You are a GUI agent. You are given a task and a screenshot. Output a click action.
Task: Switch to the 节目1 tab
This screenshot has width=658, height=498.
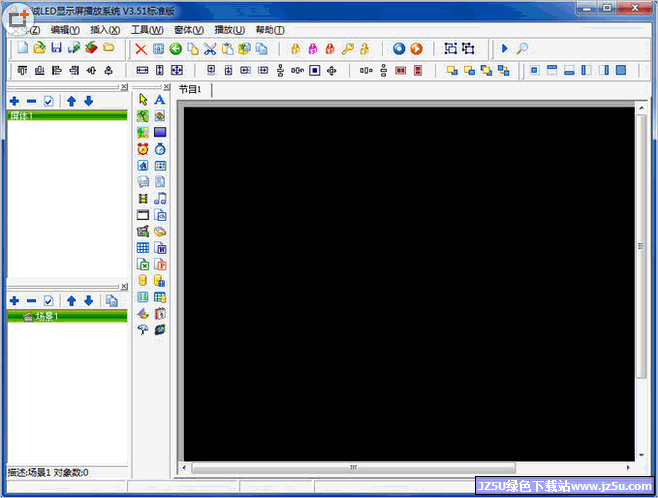tap(190, 89)
